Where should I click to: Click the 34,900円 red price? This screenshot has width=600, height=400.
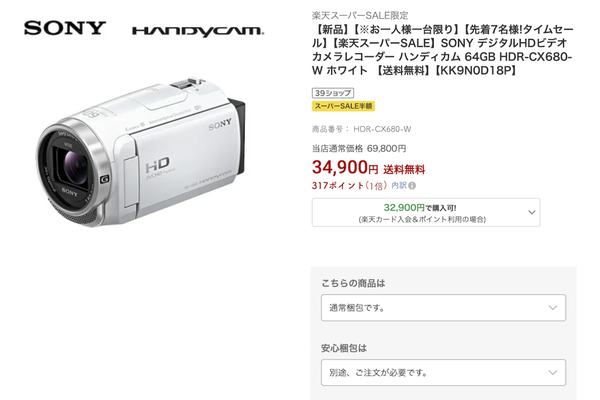345,167
